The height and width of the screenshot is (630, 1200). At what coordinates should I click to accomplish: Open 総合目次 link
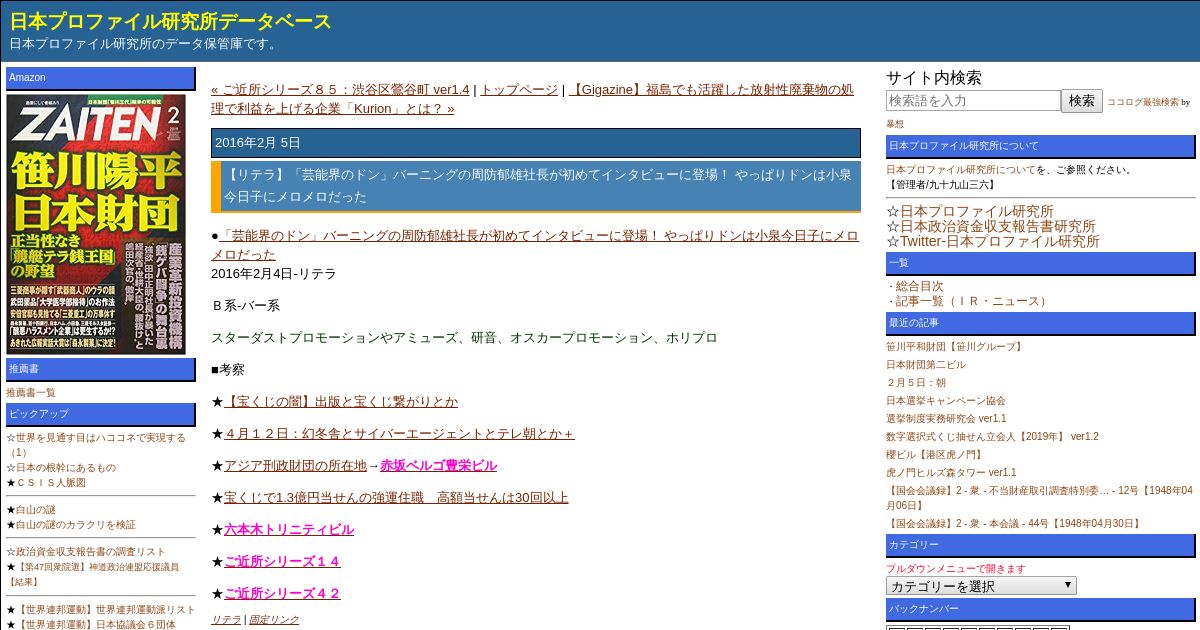919,286
